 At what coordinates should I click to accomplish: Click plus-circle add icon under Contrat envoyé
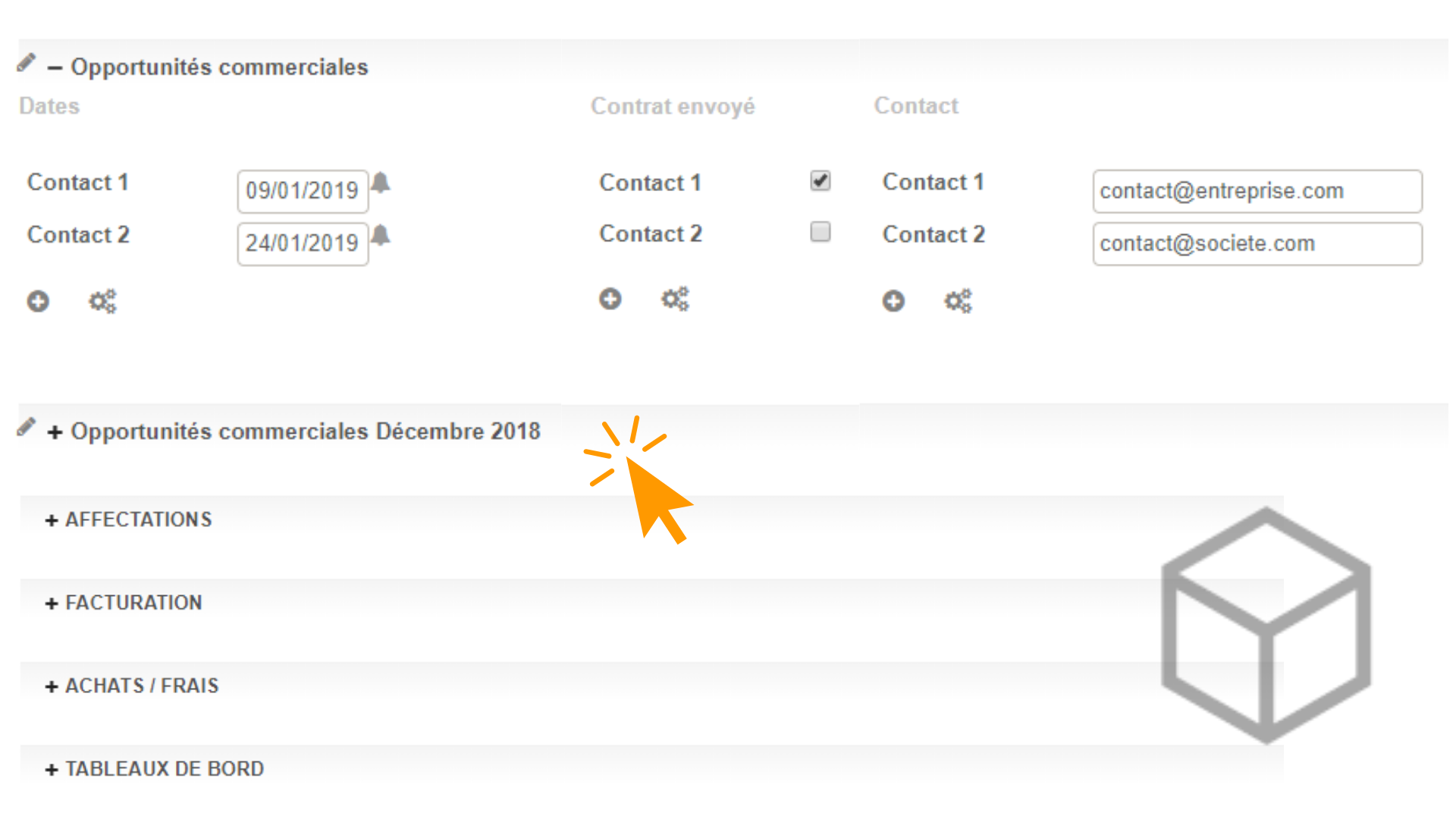(610, 299)
